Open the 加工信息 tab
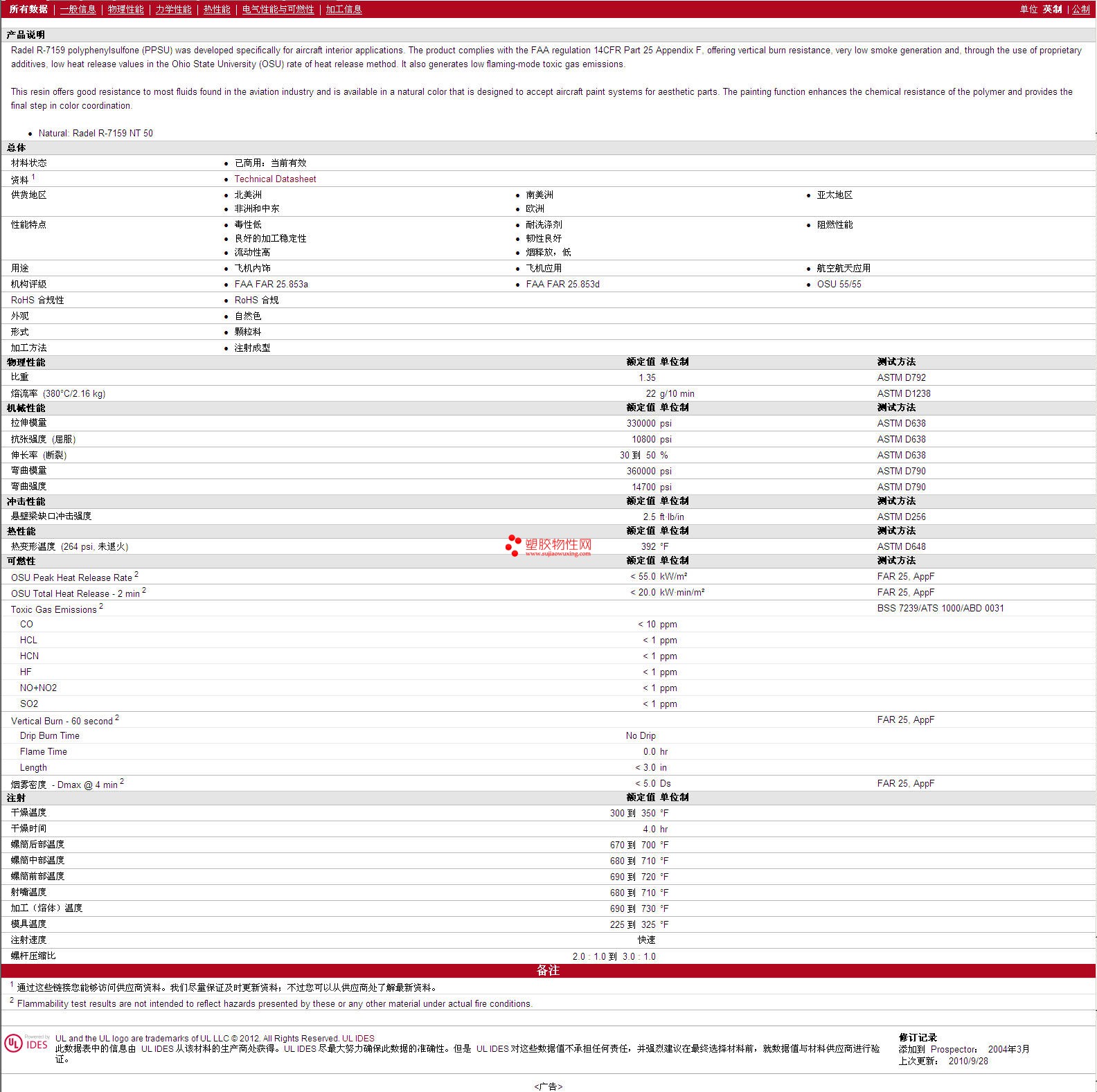The width and height of the screenshot is (1097, 1092). coord(344,9)
